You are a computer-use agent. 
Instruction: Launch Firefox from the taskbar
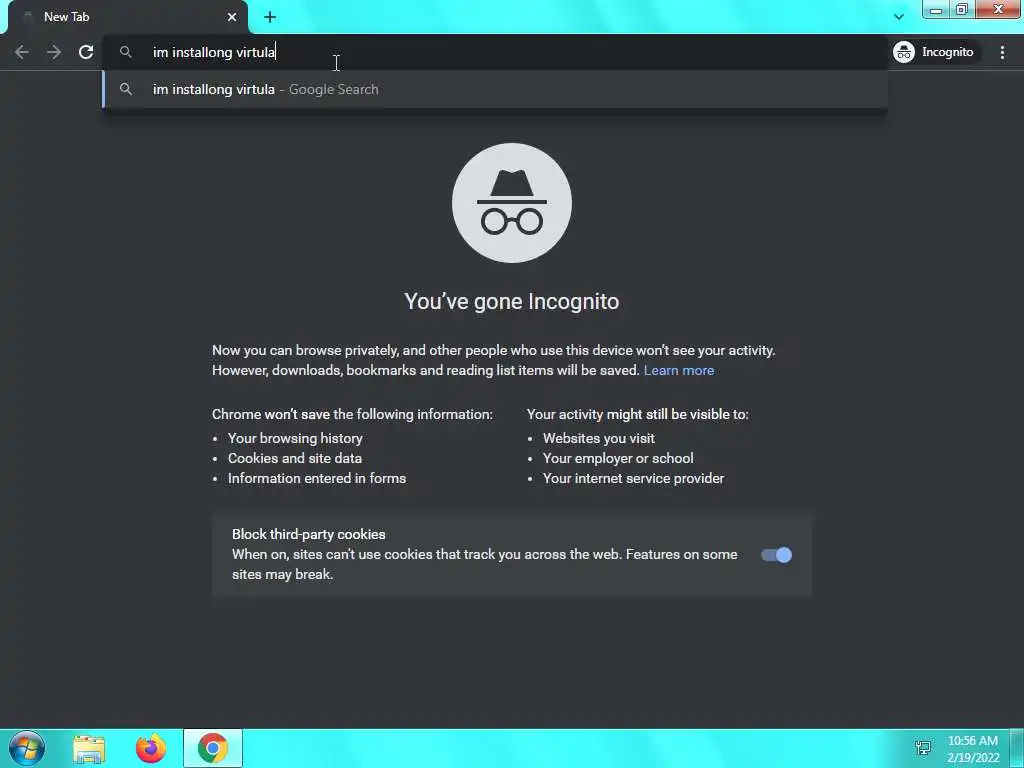tap(151, 749)
